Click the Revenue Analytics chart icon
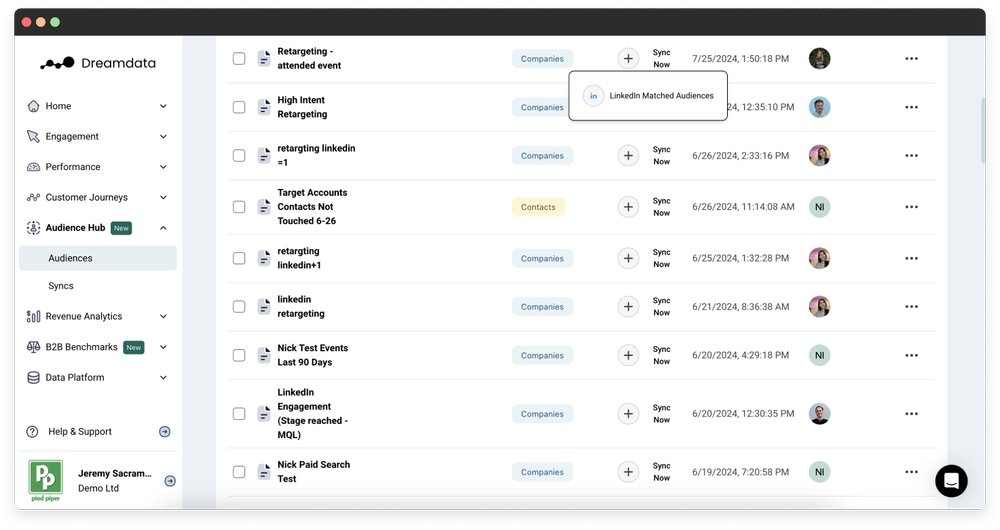Viewport: 1000px width, 530px height. [x=33, y=316]
